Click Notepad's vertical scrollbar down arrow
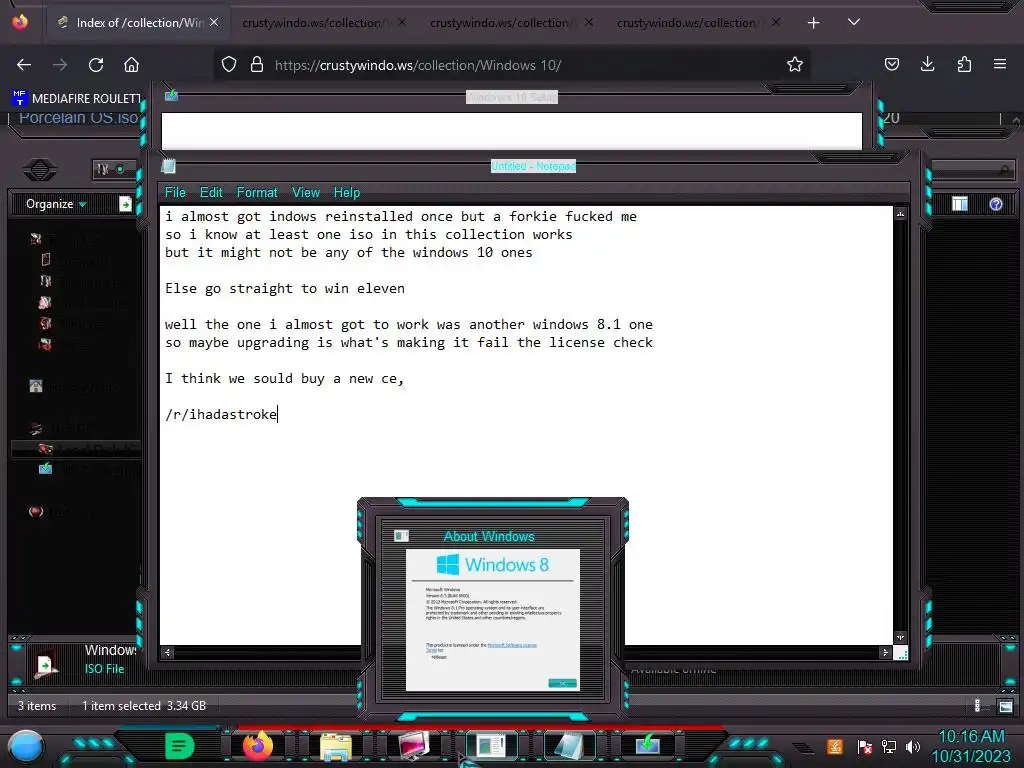Screen dimensions: 1024x768 [901, 637]
